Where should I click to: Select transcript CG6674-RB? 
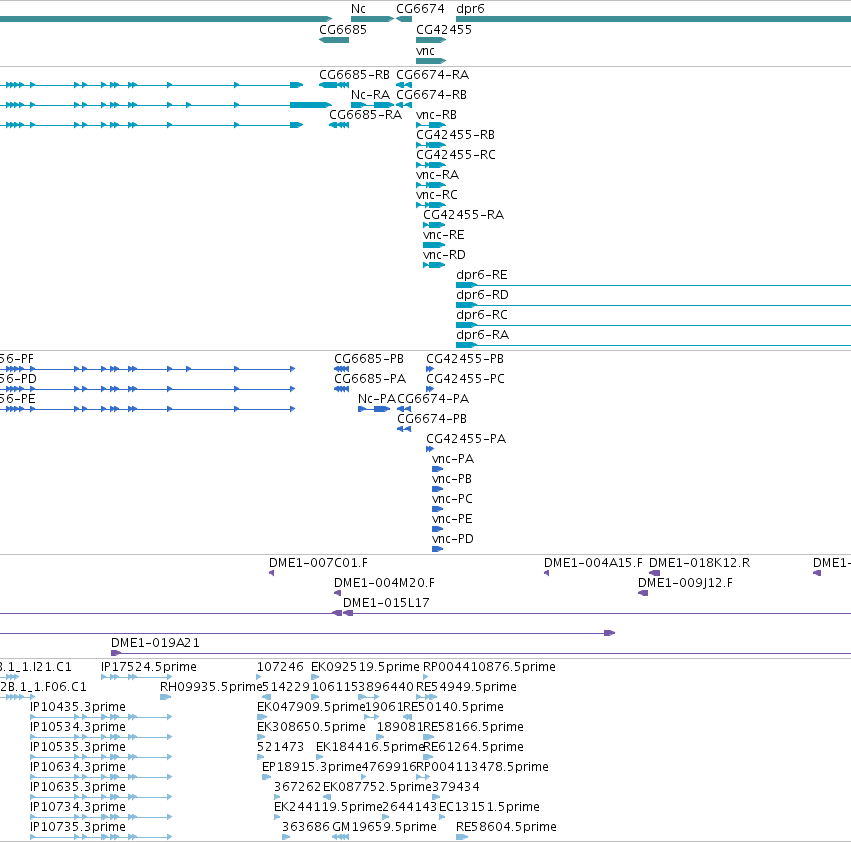431,94
